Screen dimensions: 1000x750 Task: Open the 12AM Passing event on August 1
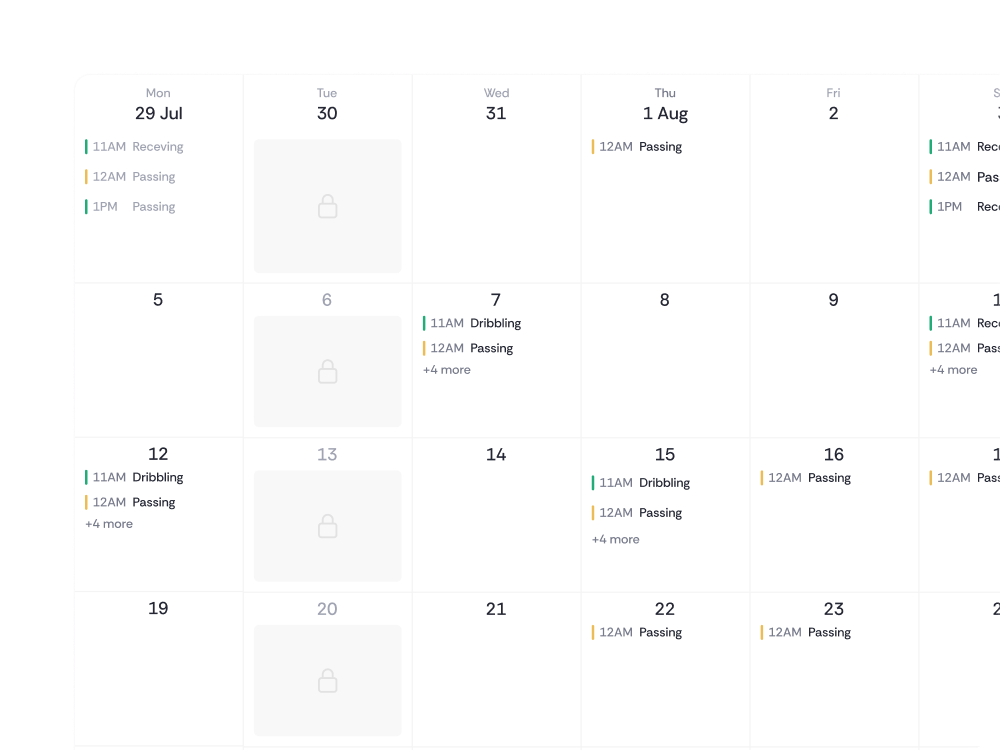click(642, 146)
